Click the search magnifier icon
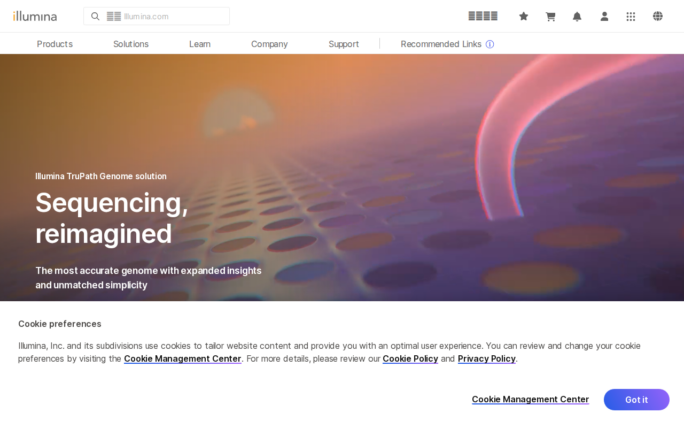This screenshot has height=428, width=684. [95, 16]
